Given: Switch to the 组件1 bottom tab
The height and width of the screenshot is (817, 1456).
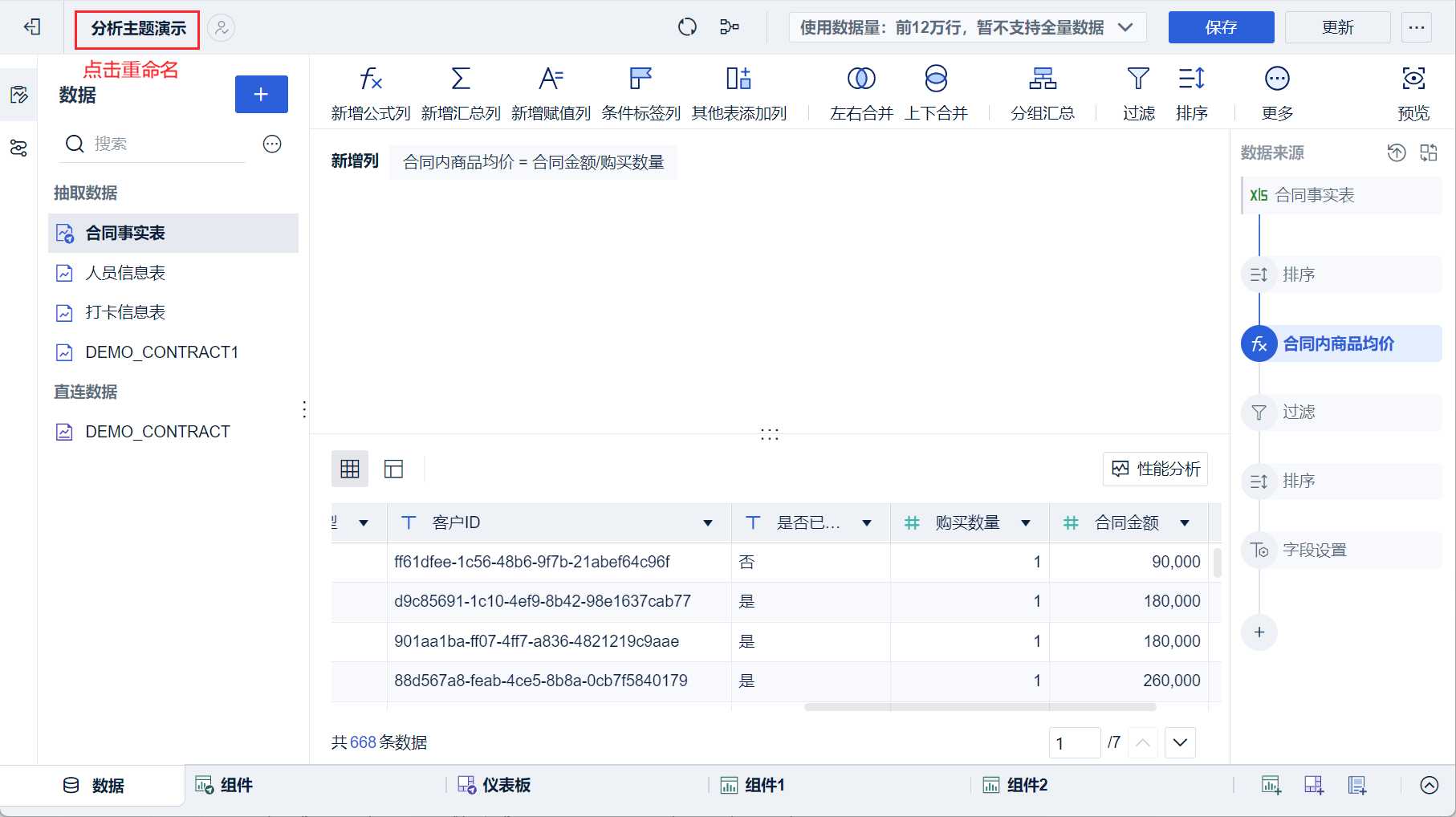Looking at the screenshot, I should (753, 785).
